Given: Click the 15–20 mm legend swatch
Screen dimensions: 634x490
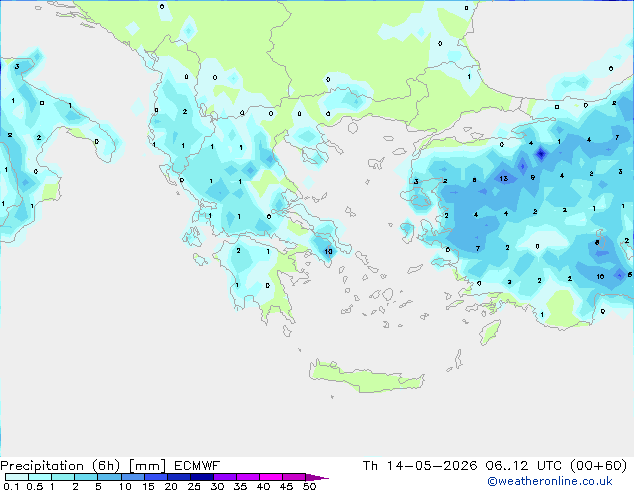Looking at the screenshot, I should point(156,477).
